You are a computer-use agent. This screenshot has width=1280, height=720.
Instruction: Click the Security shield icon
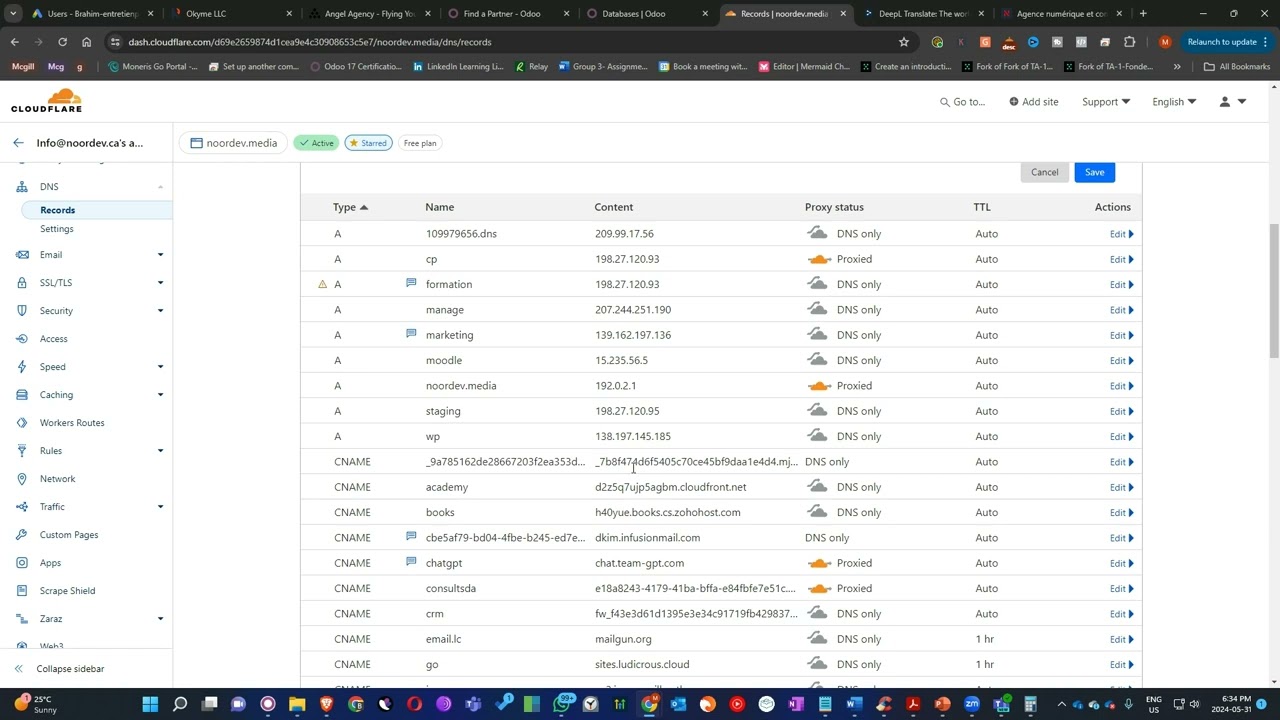(22, 311)
